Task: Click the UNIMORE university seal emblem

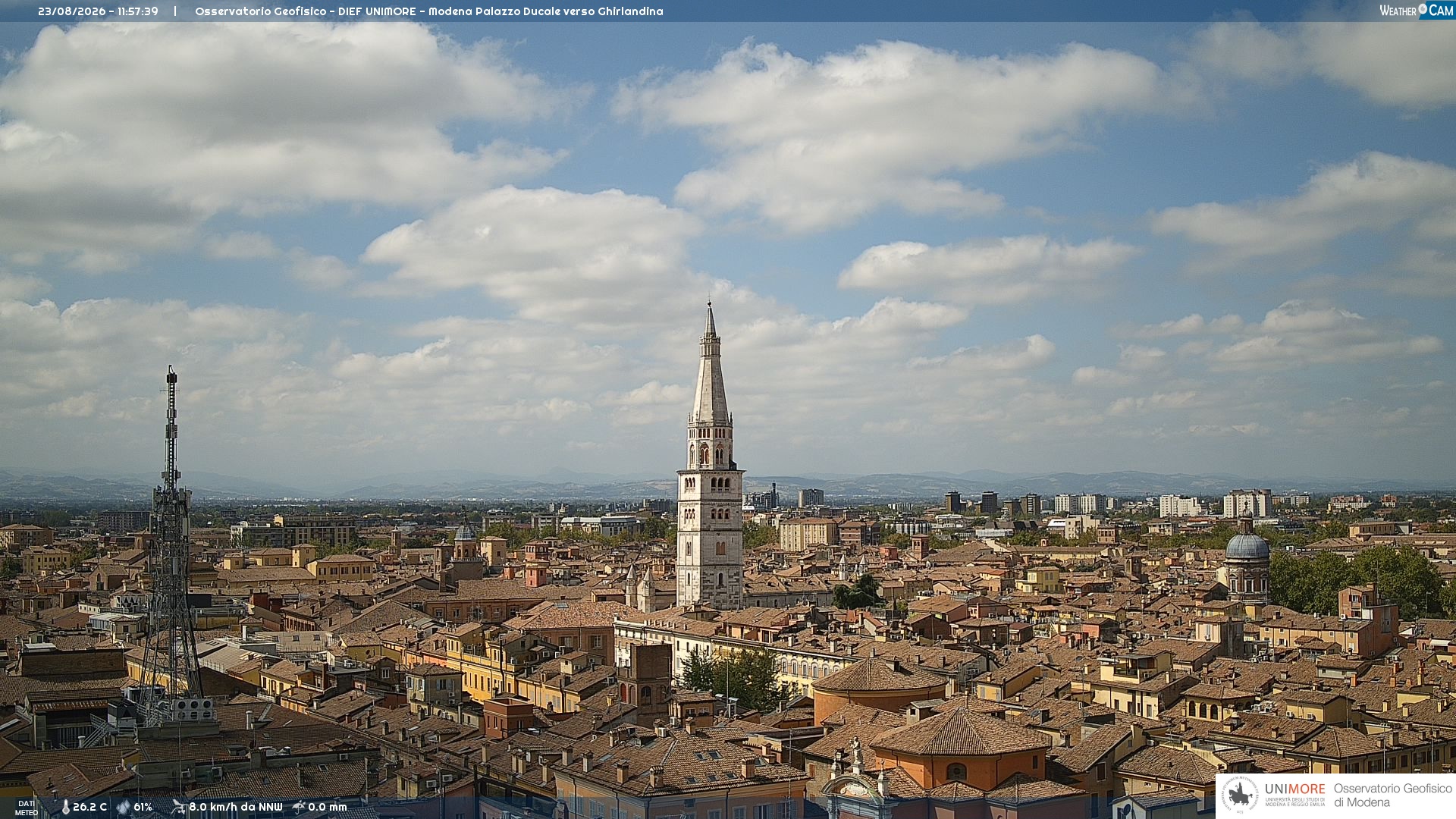Action: (x=1241, y=795)
